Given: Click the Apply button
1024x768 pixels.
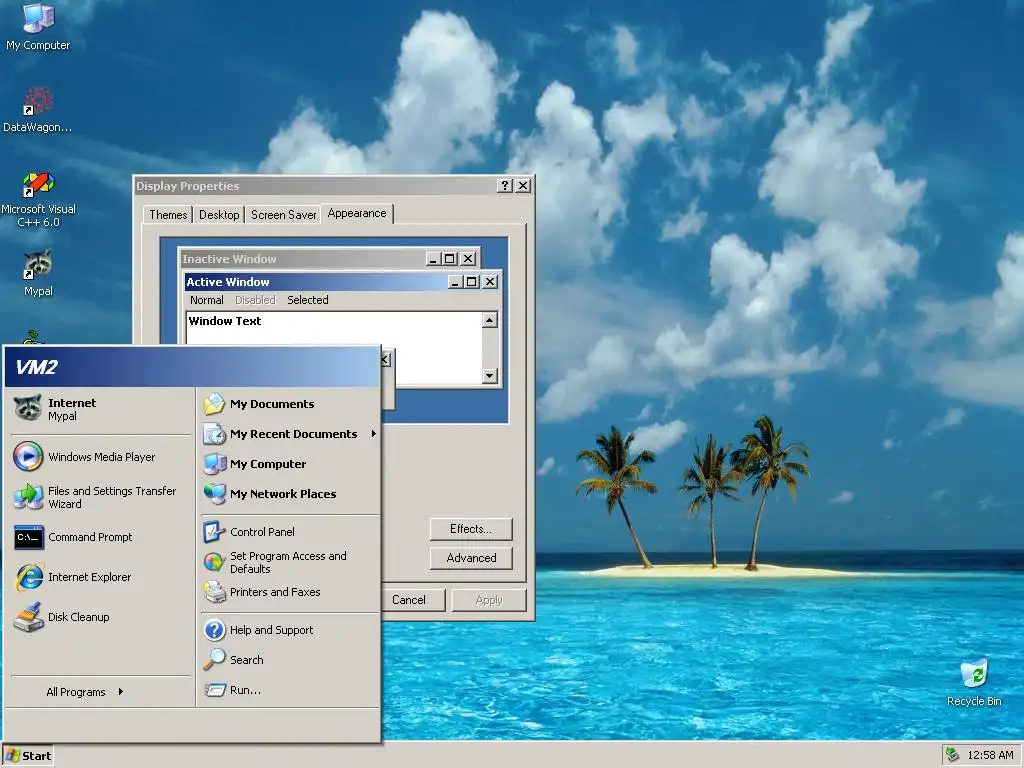Looking at the screenshot, I should [x=488, y=600].
